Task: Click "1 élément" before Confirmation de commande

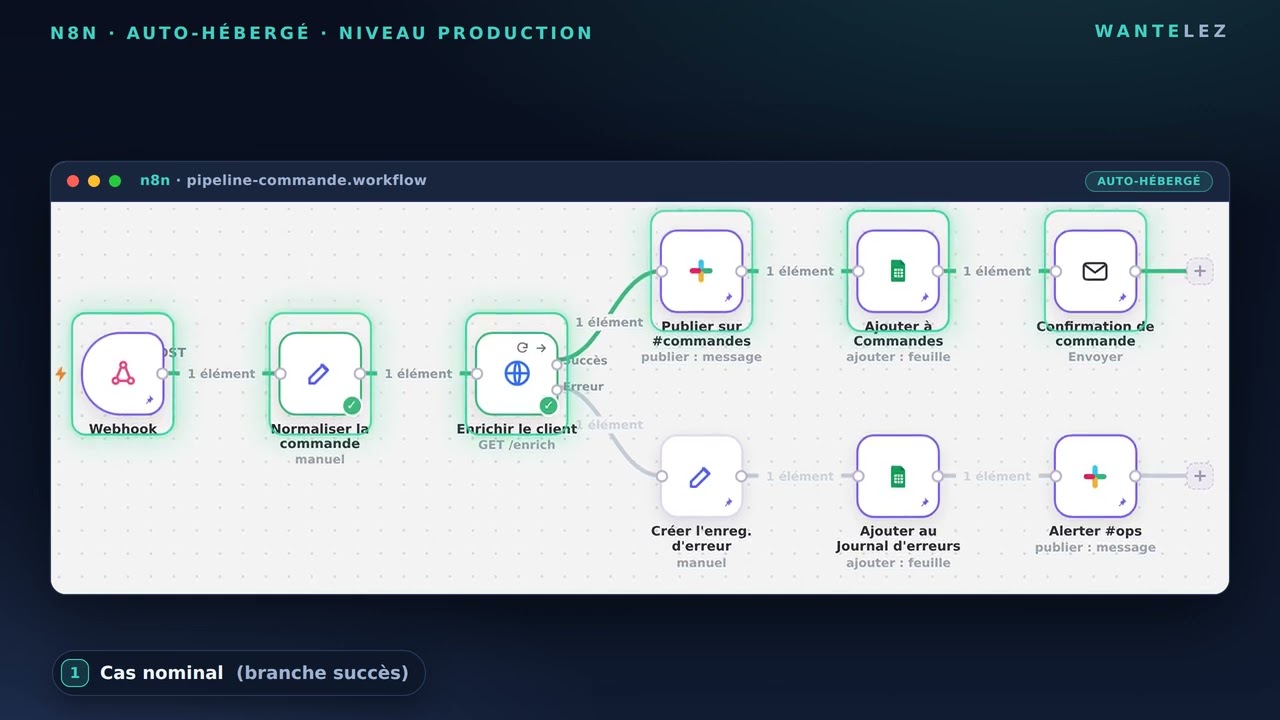Action: [x=997, y=271]
